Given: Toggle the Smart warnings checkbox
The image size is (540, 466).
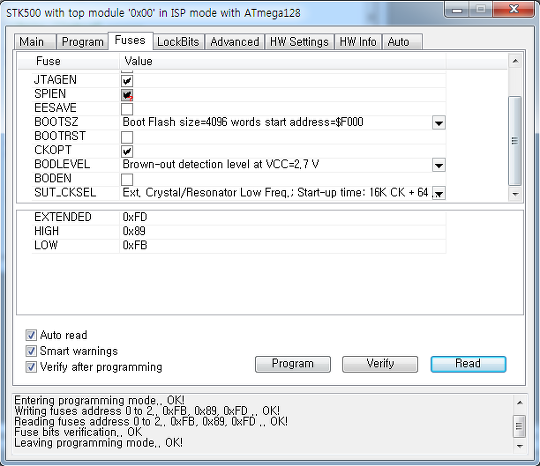Looking at the screenshot, I should (x=31, y=351).
